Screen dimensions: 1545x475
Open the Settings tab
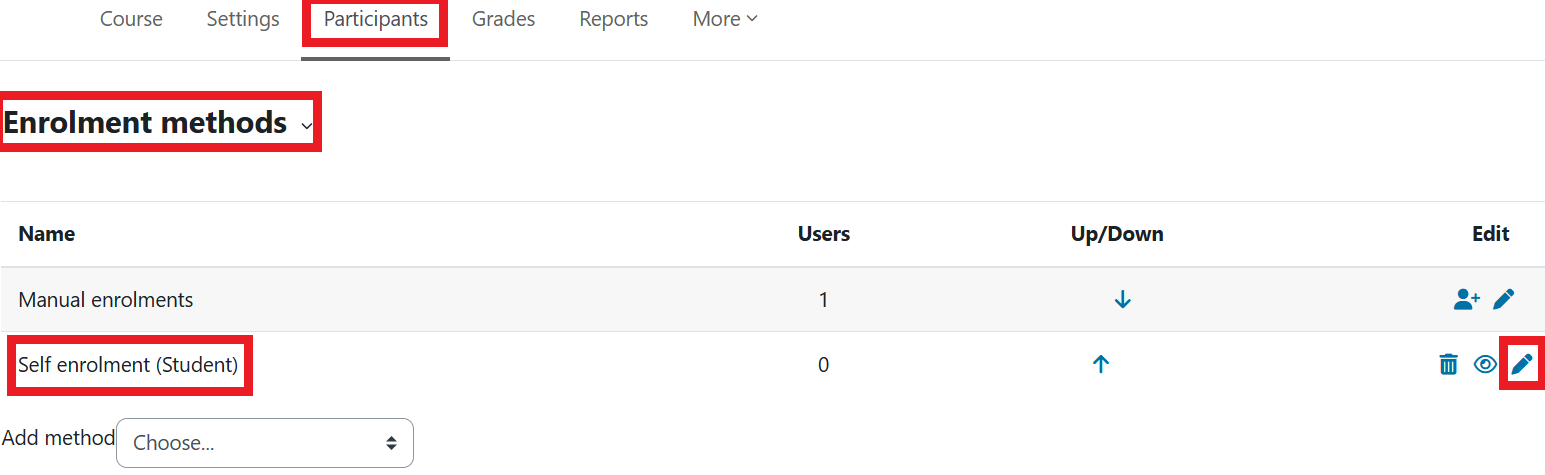[x=243, y=19]
